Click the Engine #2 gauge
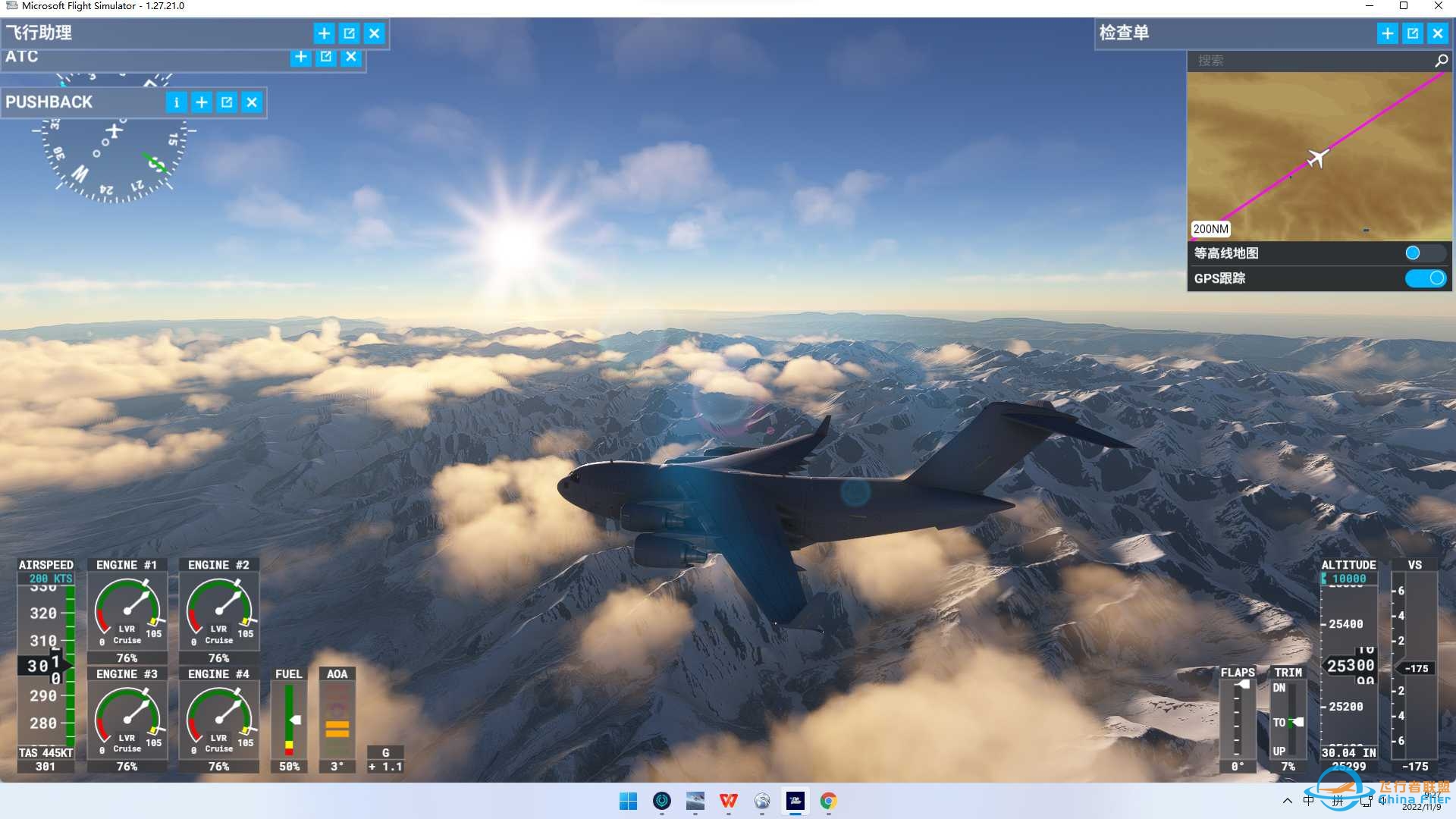 pyautogui.click(x=218, y=612)
